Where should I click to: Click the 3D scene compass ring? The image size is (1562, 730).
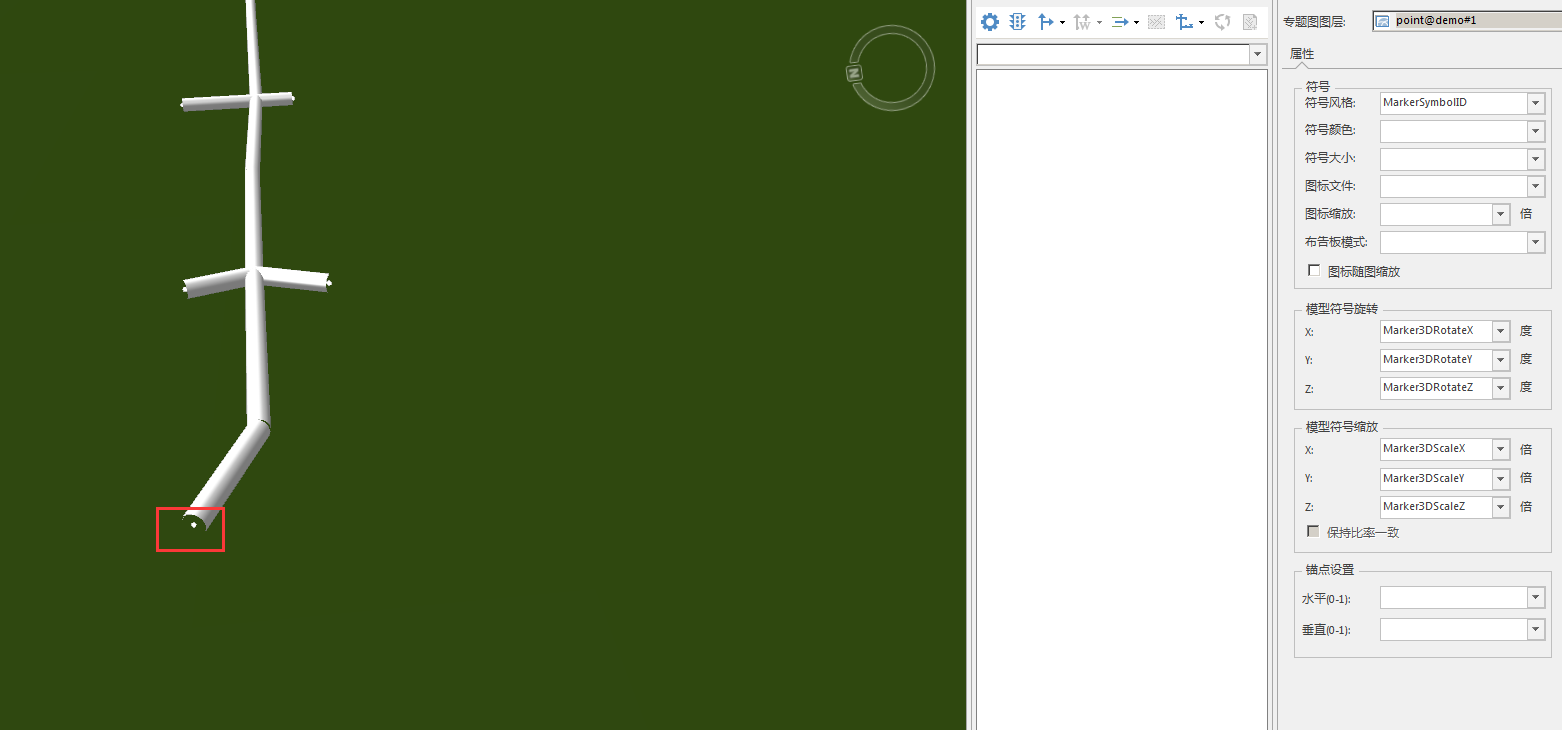pyautogui.click(x=892, y=68)
